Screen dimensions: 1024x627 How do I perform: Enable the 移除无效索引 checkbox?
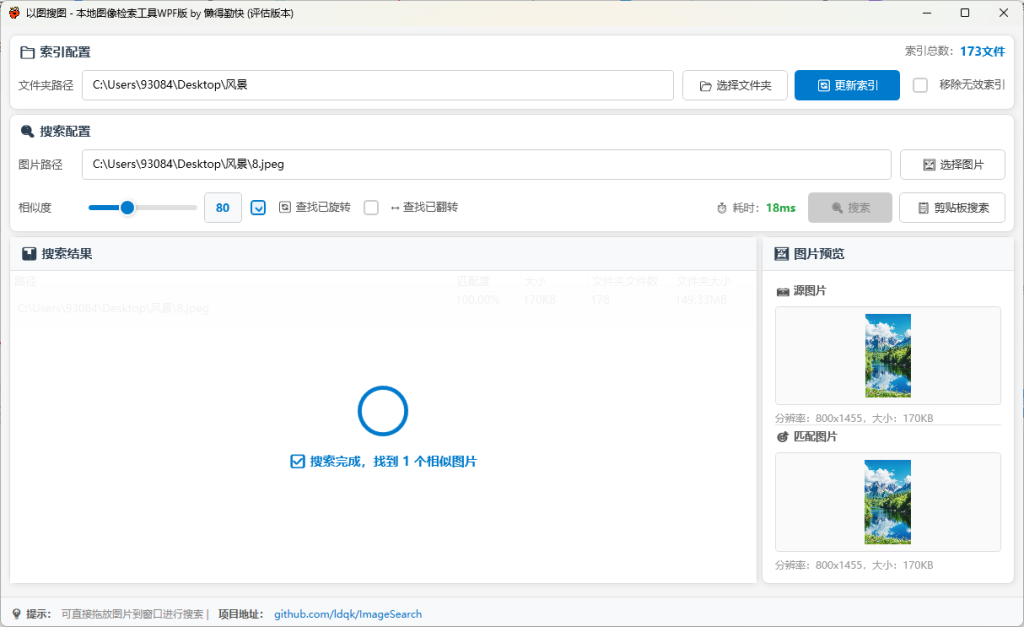(x=920, y=85)
